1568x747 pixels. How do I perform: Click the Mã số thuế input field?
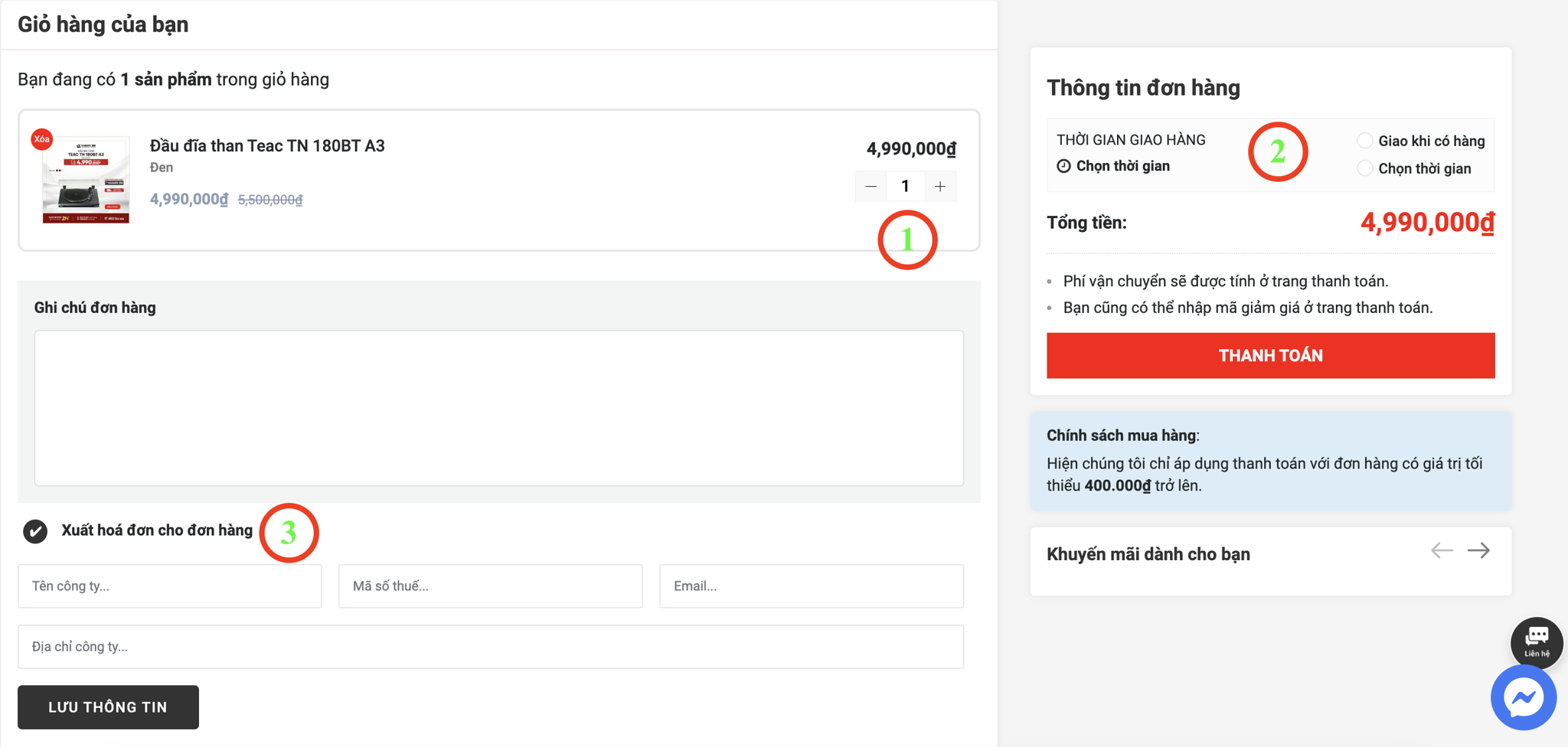[x=490, y=586]
